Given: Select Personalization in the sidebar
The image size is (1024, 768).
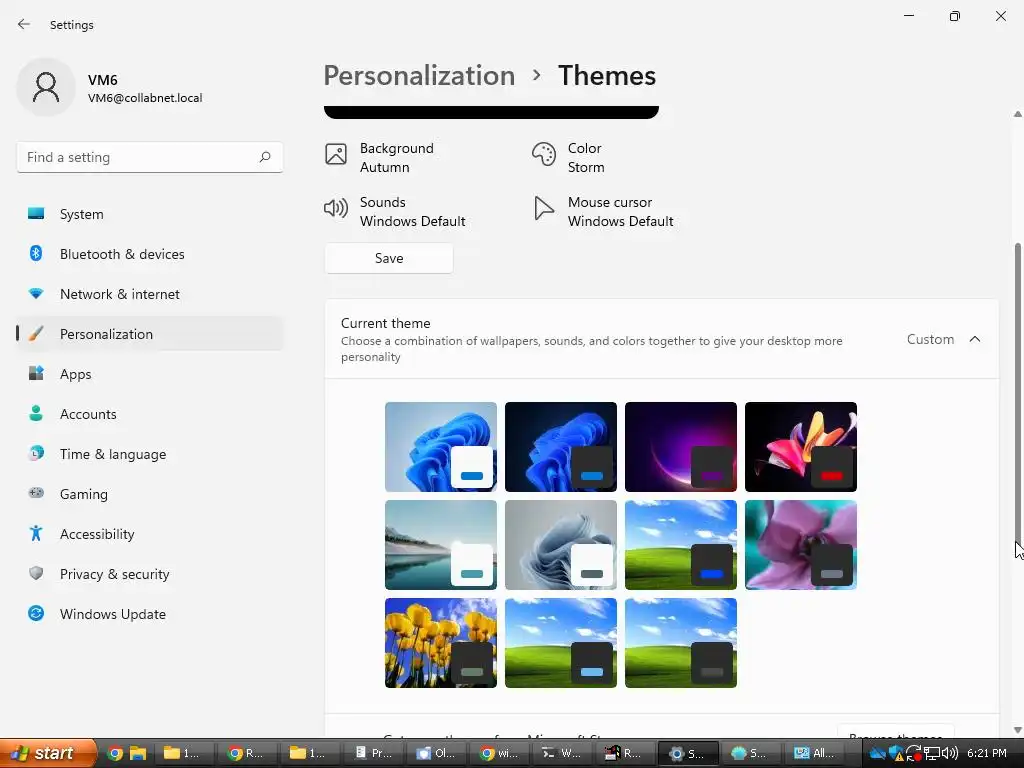Looking at the screenshot, I should pyautogui.click(x=150, y=334).
